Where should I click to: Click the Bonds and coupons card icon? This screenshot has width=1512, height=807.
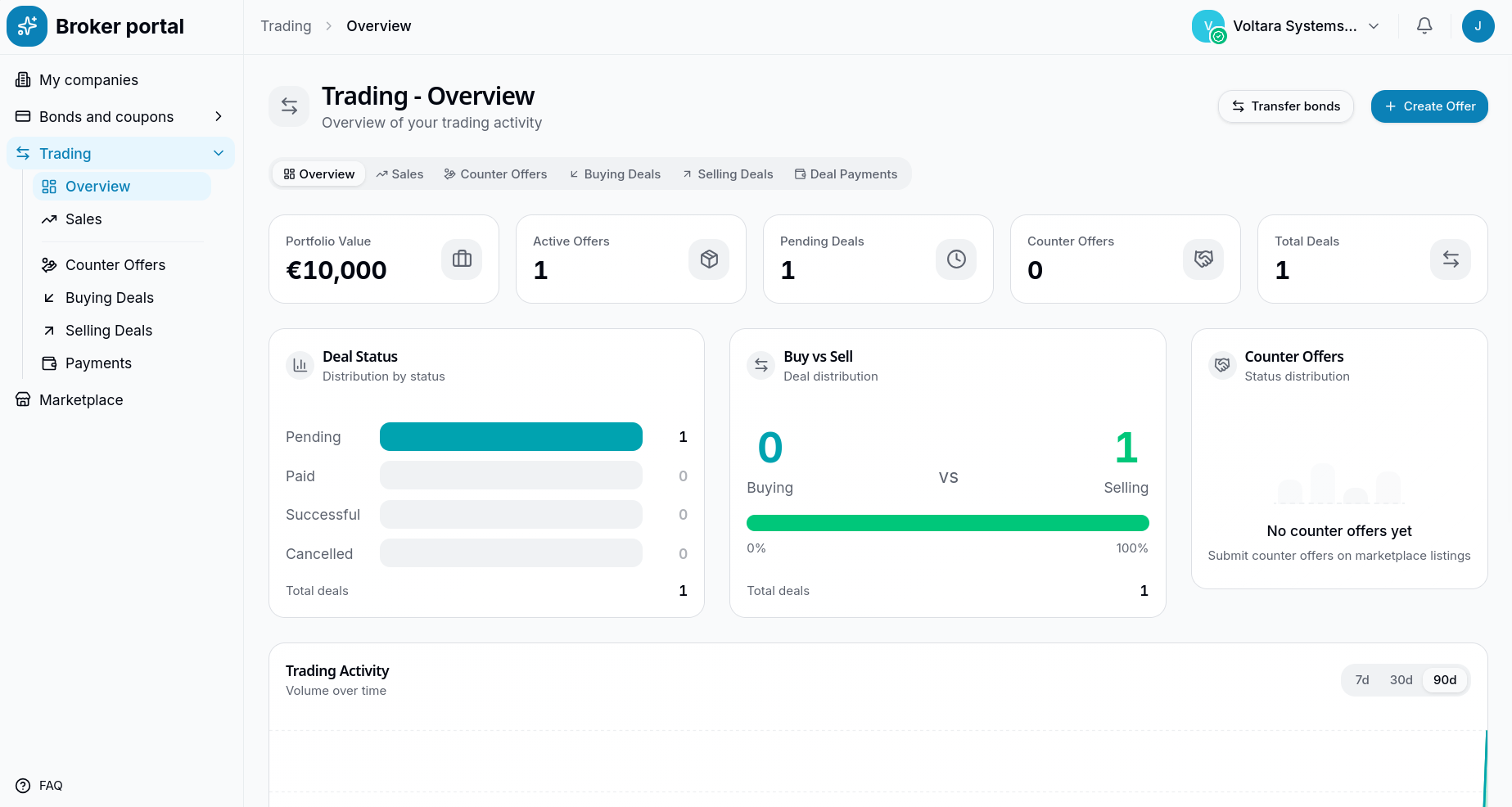coord(23,116)
